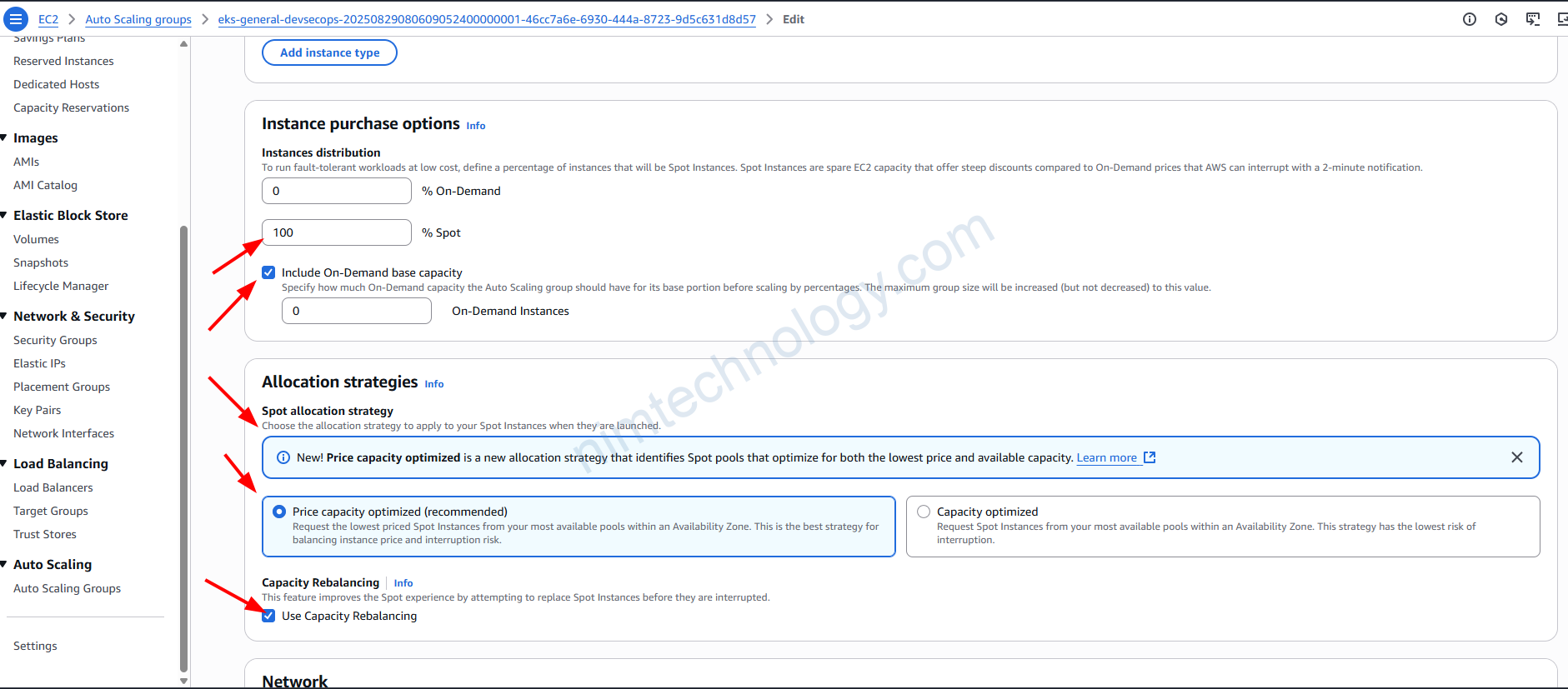
Task: Collapse the Network & Security section
Action: [4, 316]
